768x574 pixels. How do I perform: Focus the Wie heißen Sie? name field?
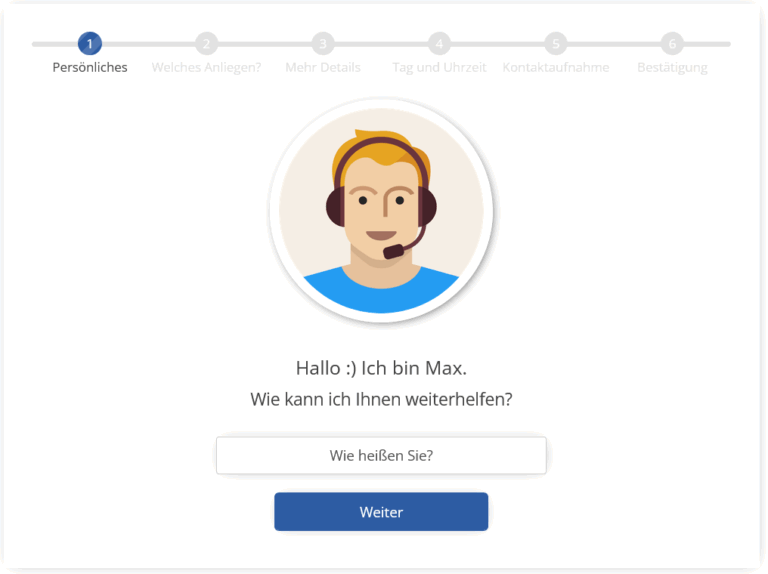(381, 455)
